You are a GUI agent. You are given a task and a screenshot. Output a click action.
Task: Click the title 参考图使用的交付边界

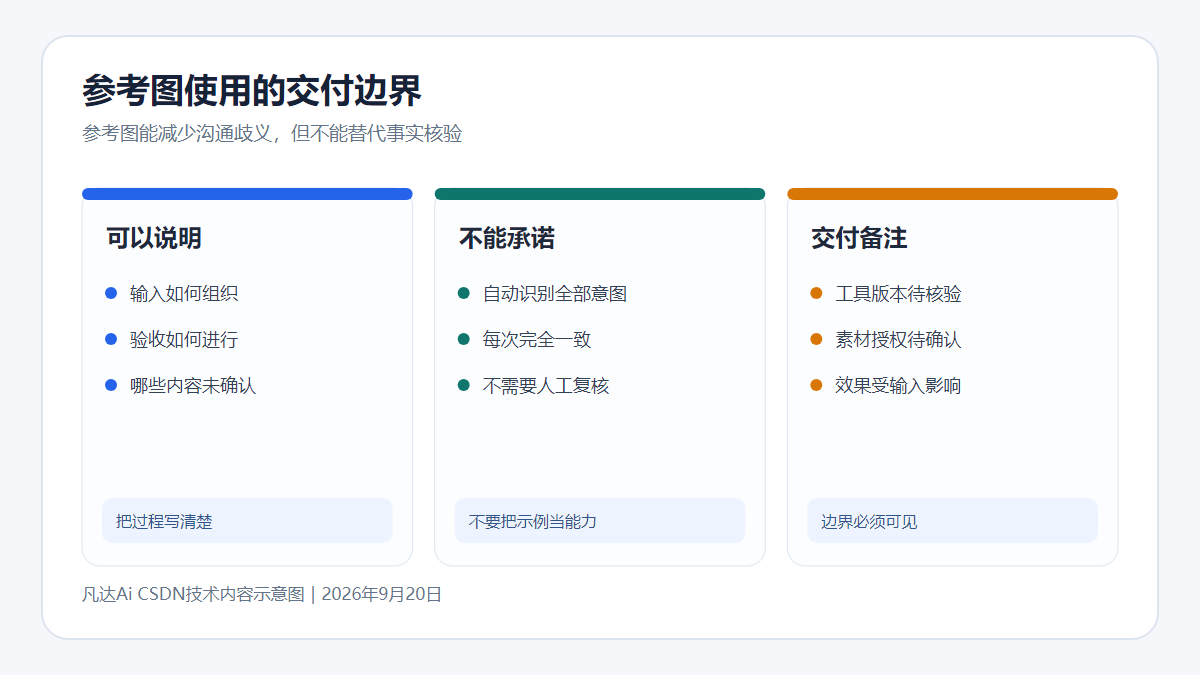click(x=252, y=91)
